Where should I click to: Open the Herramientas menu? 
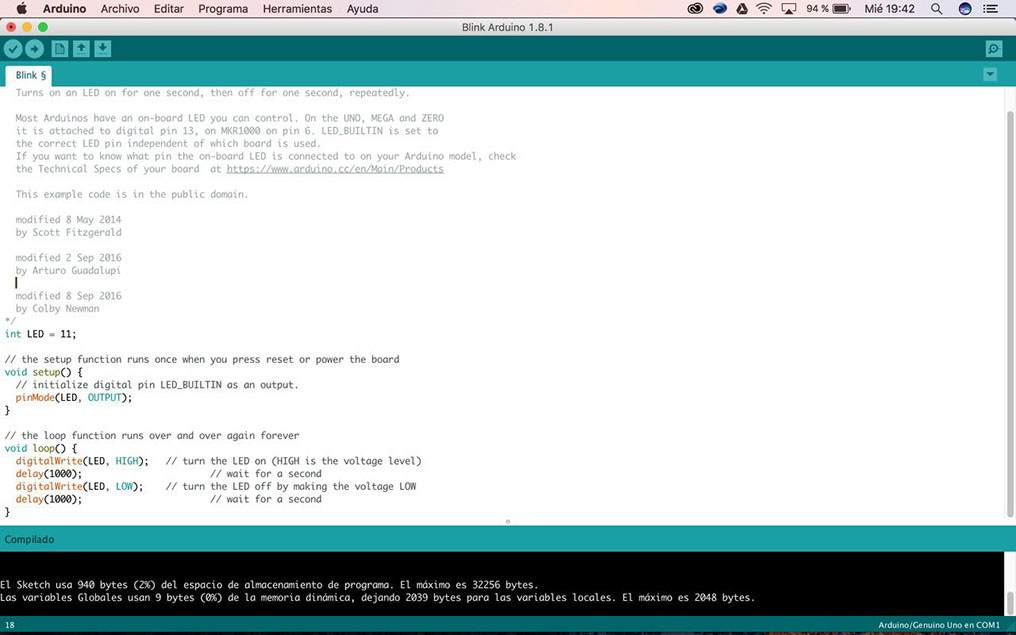[x=297, y=8]
